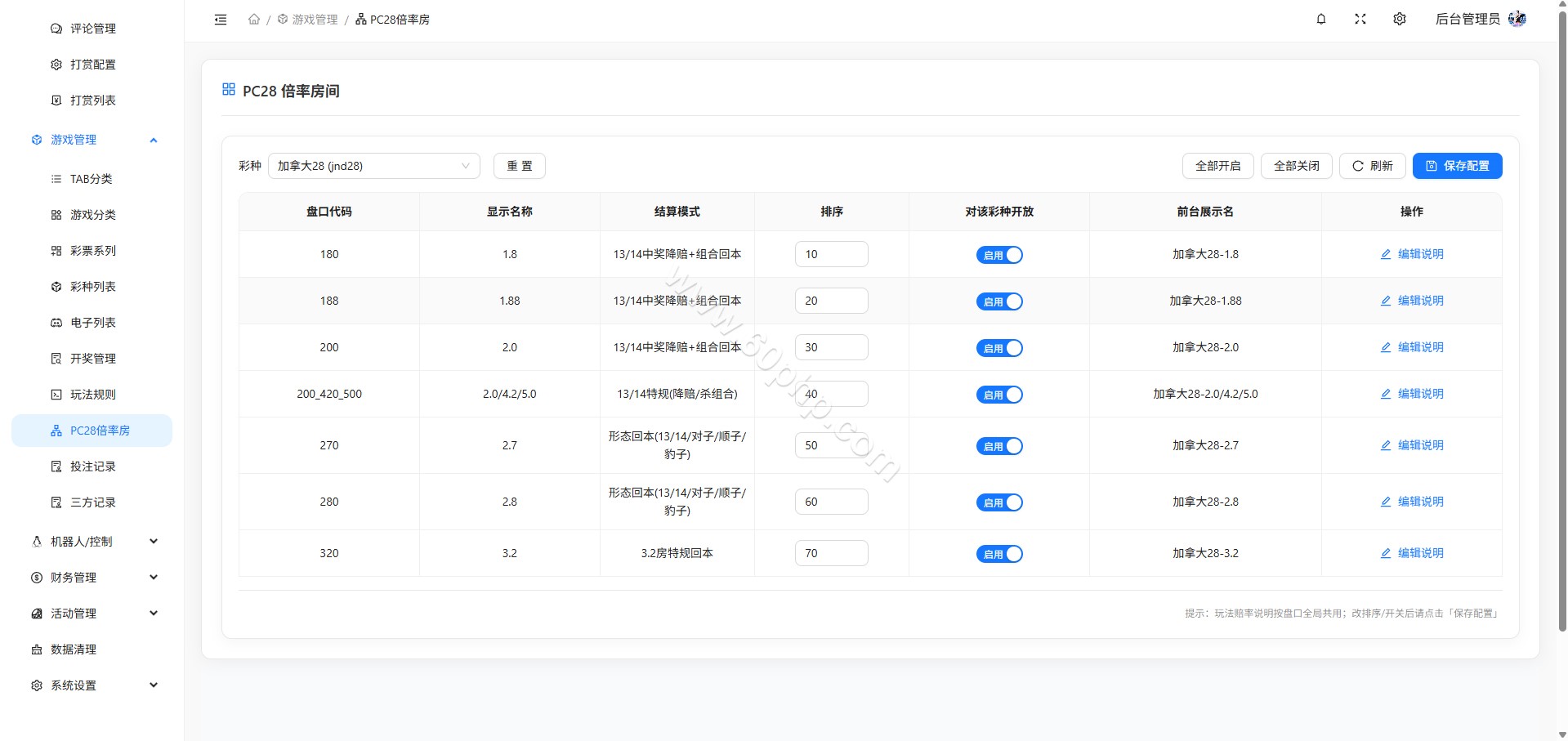This screenshot has width=1568, height=741.
Task: Expand the 财务管理 menu group
Action: click(x=93, y=578)
